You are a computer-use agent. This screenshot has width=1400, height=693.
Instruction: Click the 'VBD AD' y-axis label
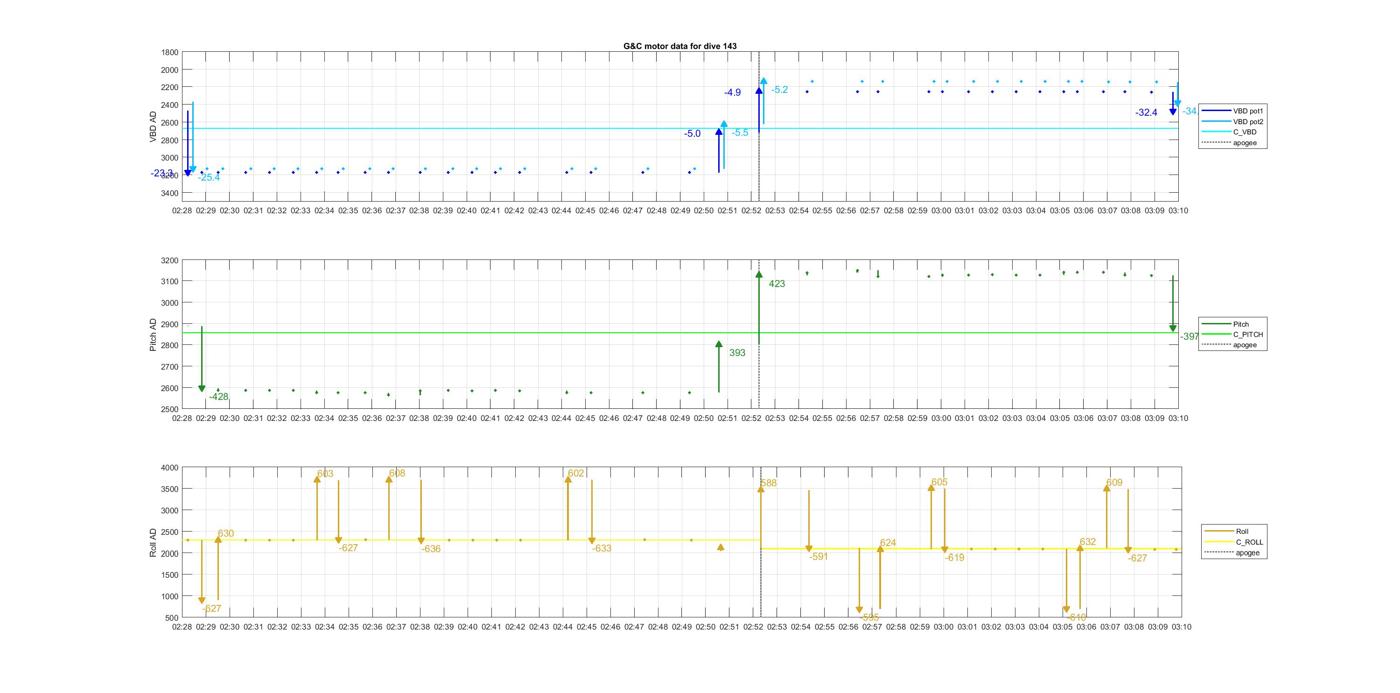pyautogui.click(x=153, y=126)
